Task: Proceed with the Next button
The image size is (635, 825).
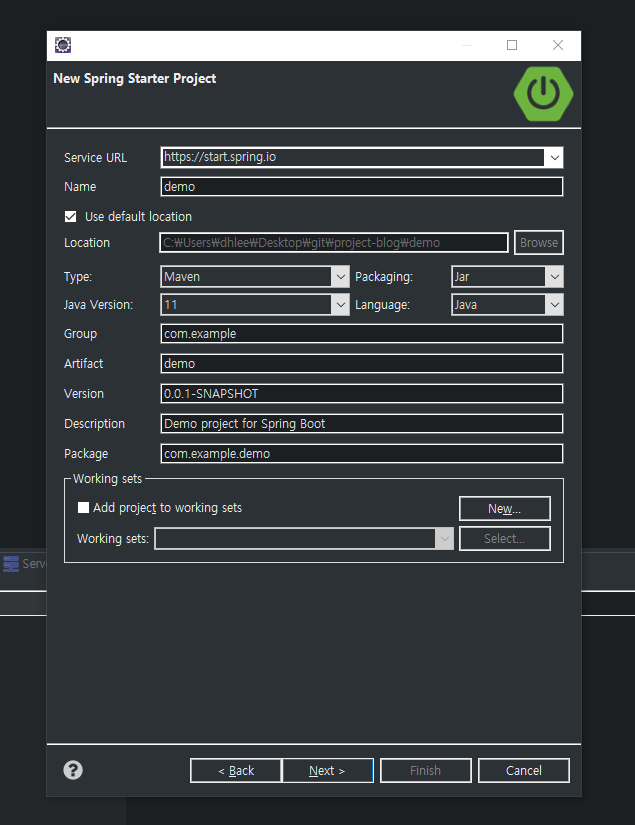Action: [x=328, y=771]
